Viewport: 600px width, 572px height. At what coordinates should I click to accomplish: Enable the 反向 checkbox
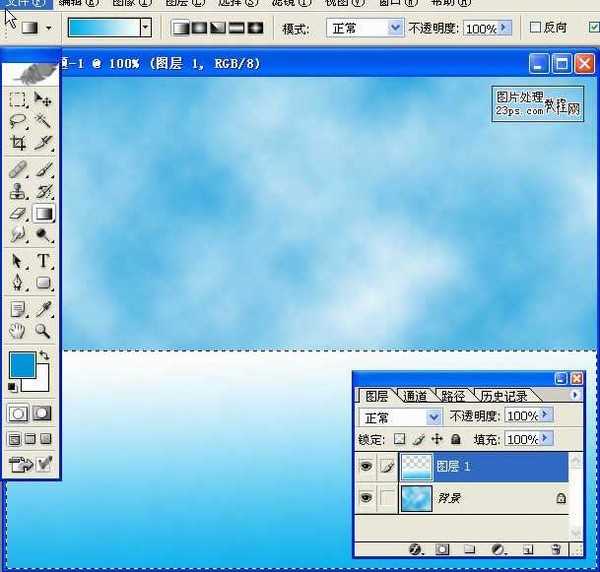click(x=536, y=28)
